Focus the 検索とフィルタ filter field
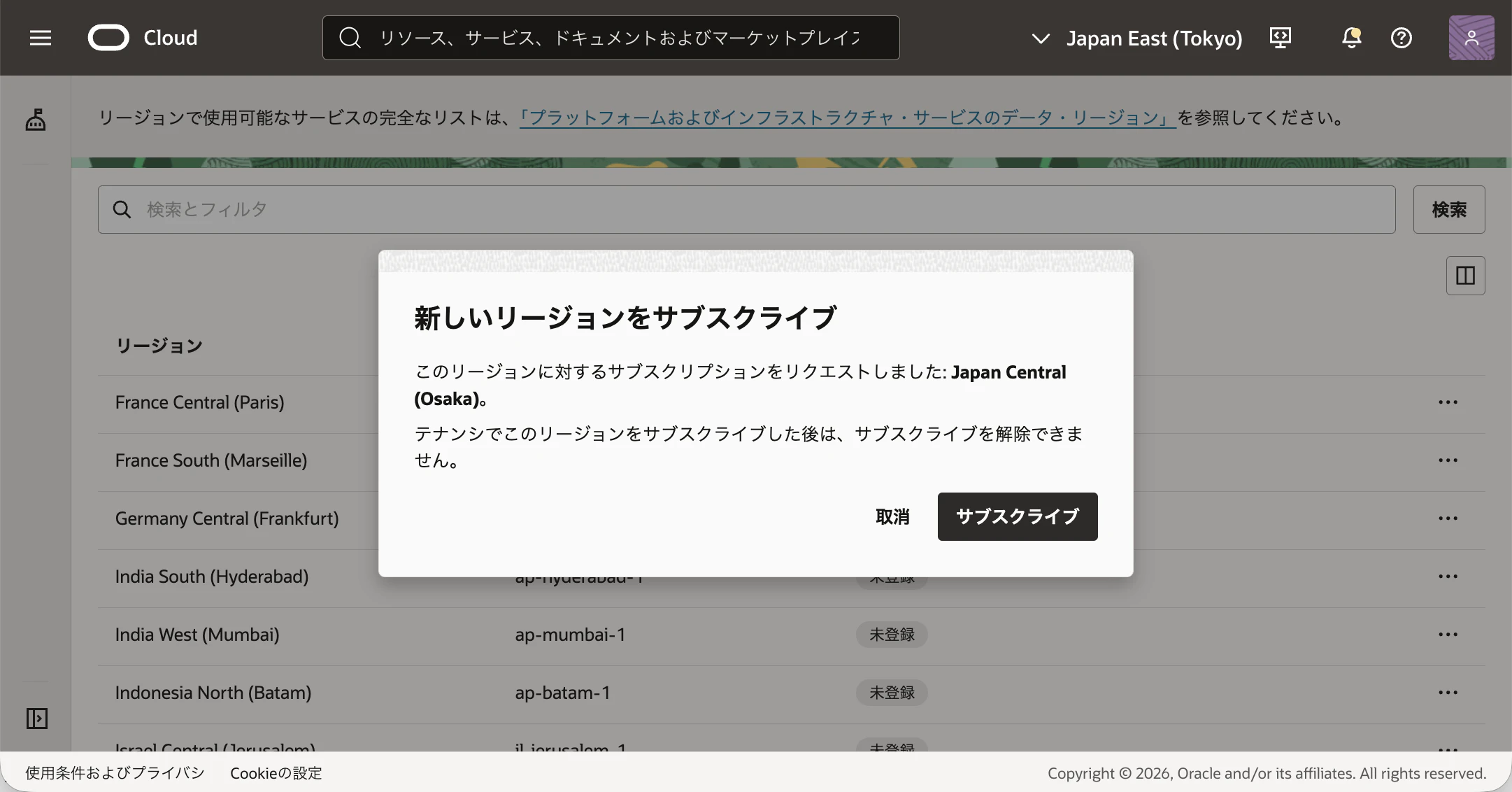The width and height of the screenshot is (1512, 792). pyautogui.click(x=747, y=209)
